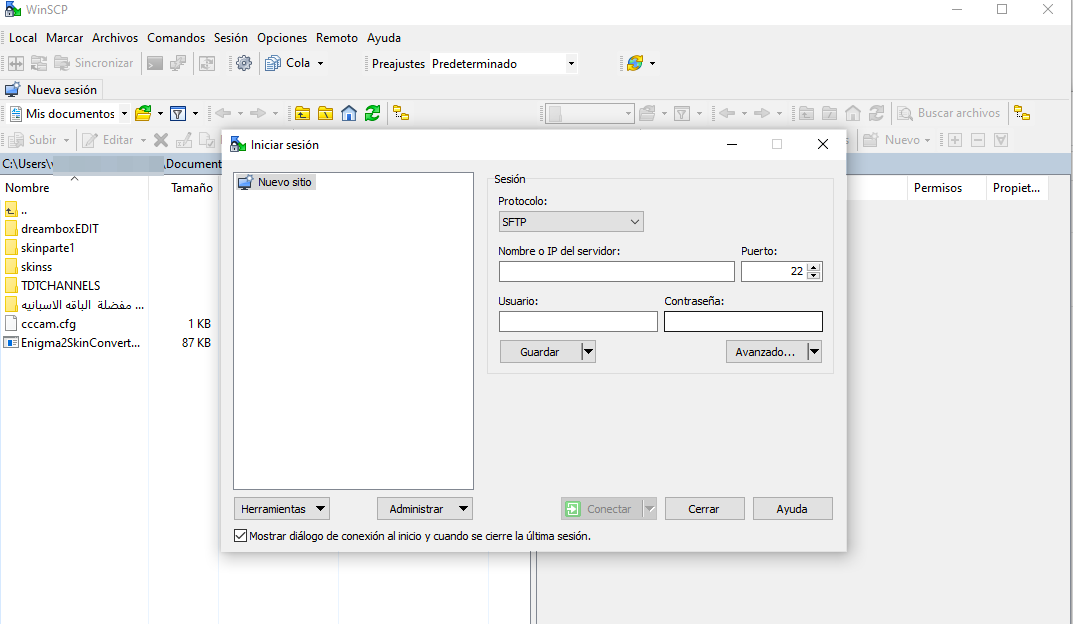Go to local parent directory icon
This screenshot has width=1073, height=624.
302,113
